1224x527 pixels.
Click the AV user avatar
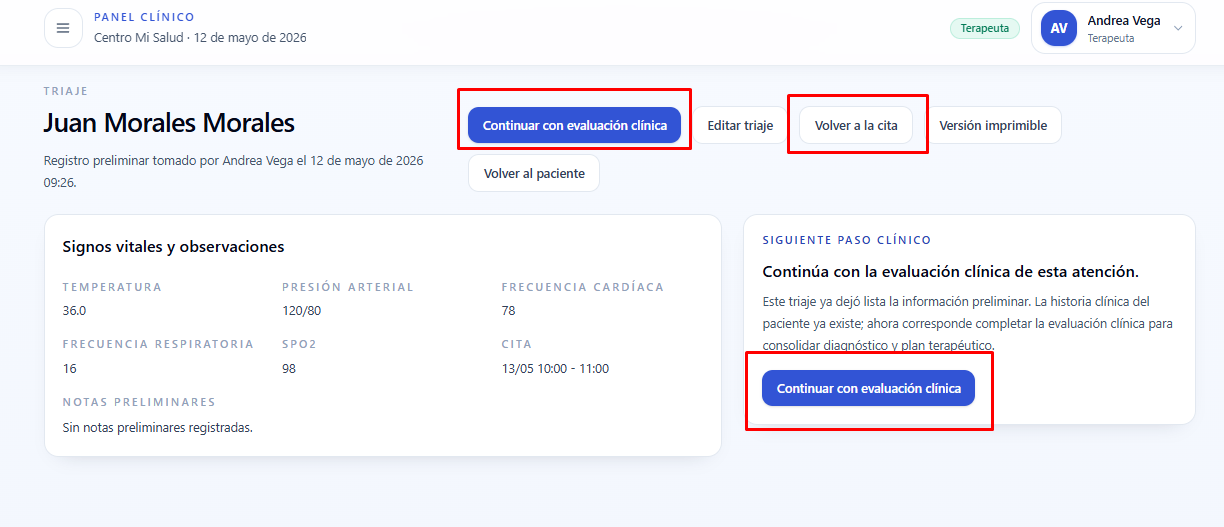pos(1059,28)
